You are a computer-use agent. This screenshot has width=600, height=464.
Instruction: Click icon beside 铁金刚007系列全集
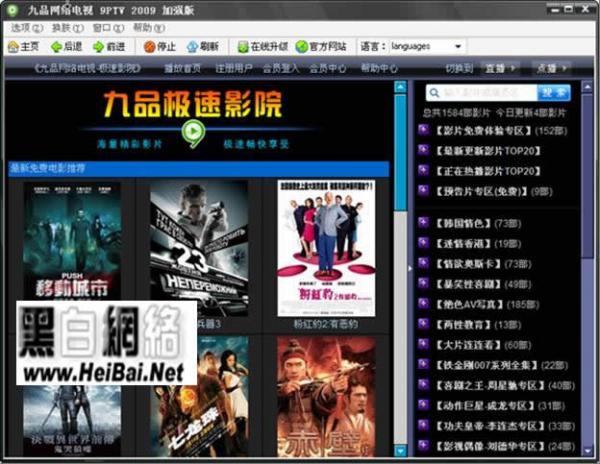click(423, 364)
